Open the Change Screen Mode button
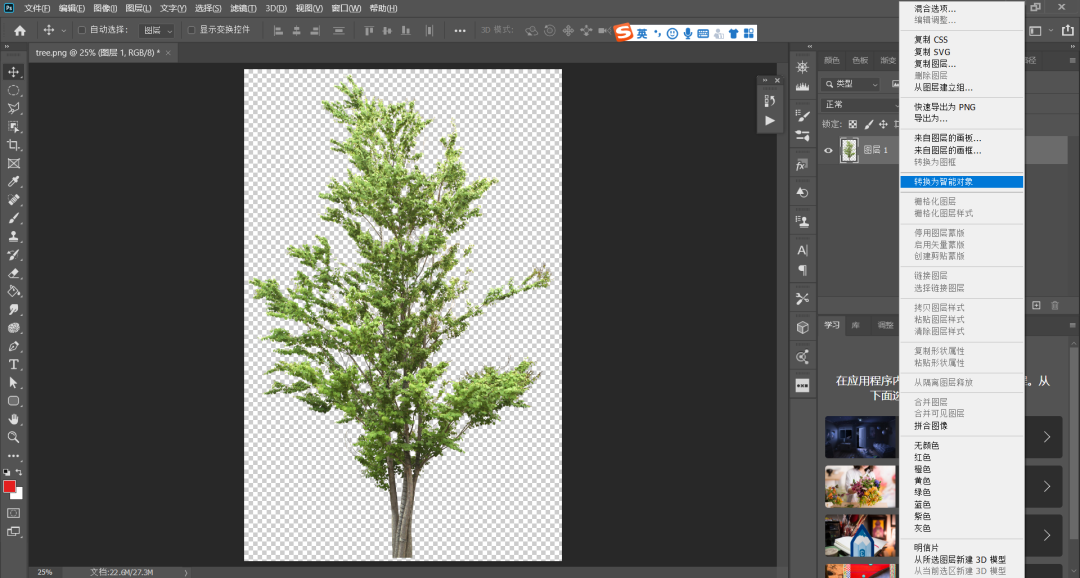 coord(13,531)
